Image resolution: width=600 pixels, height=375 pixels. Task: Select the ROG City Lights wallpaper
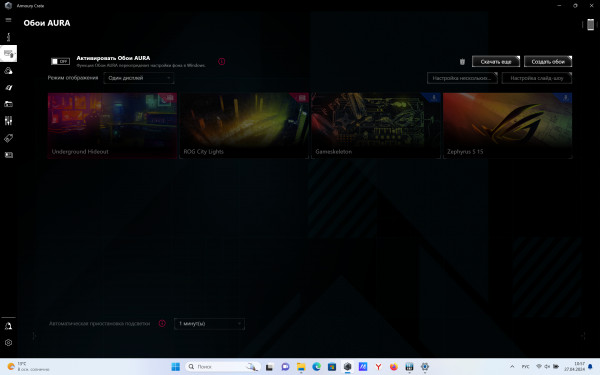[244, 125]
